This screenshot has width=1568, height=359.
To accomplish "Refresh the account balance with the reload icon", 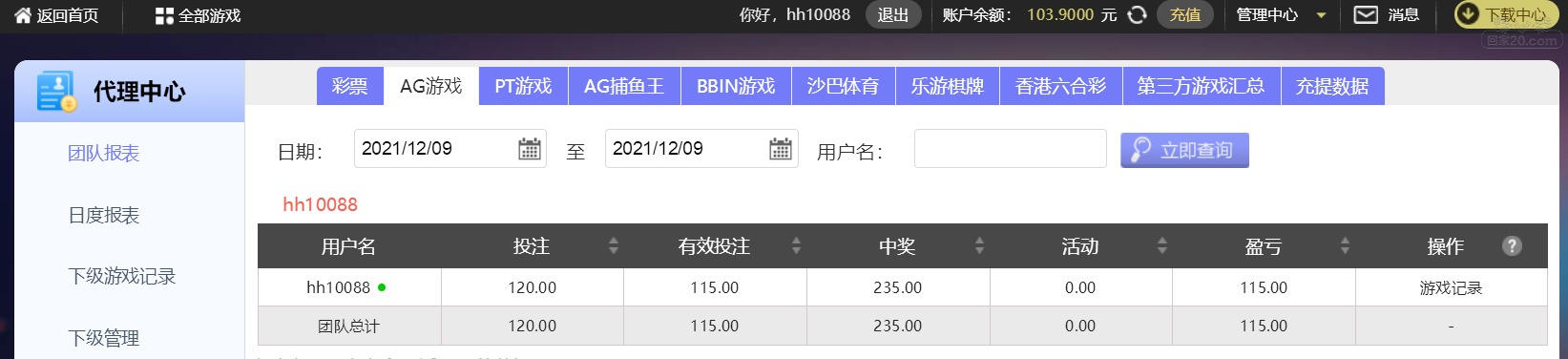I will (x=1137, y=15).
